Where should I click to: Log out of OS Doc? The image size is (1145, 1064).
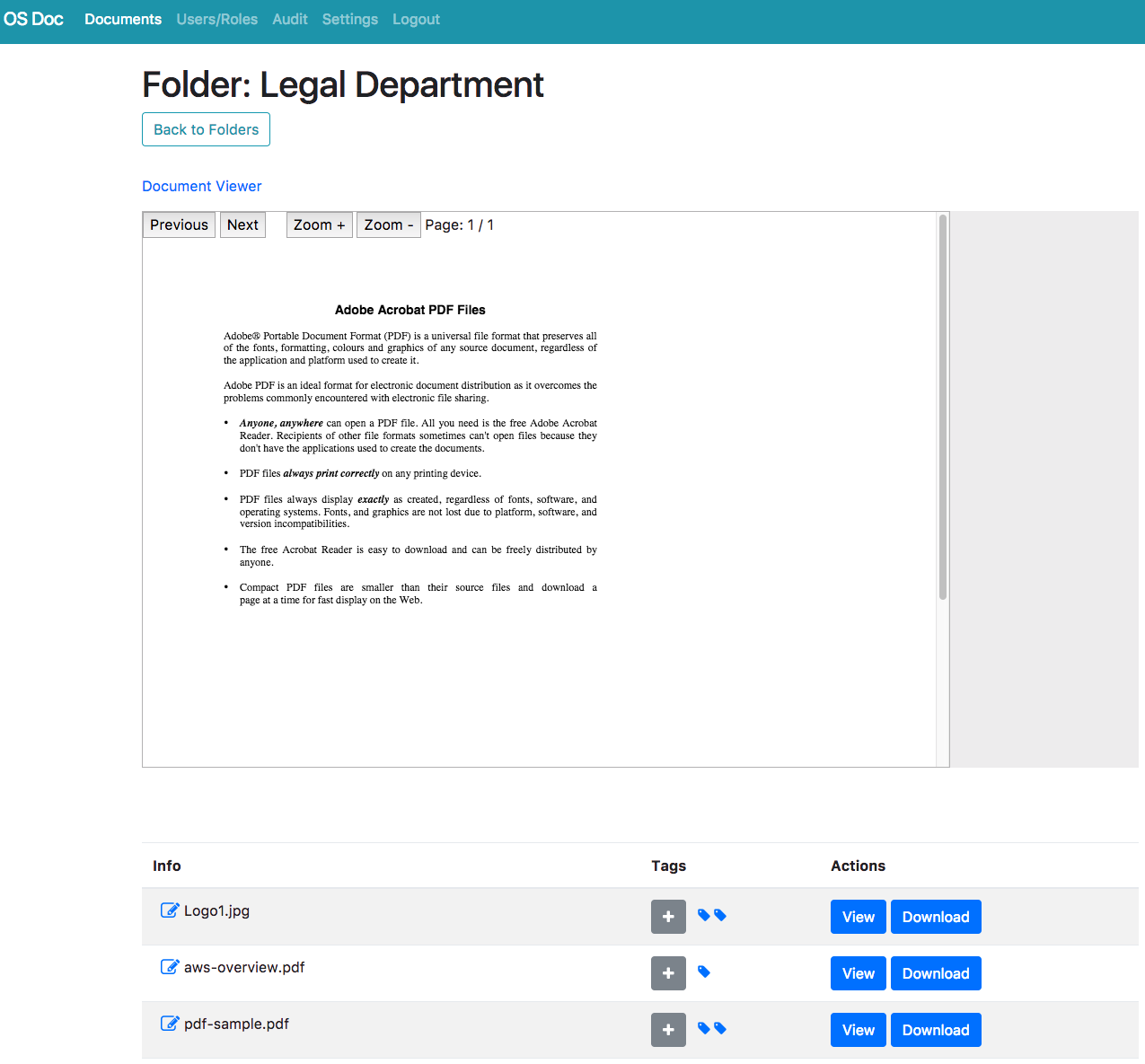[x=416, y=19]
